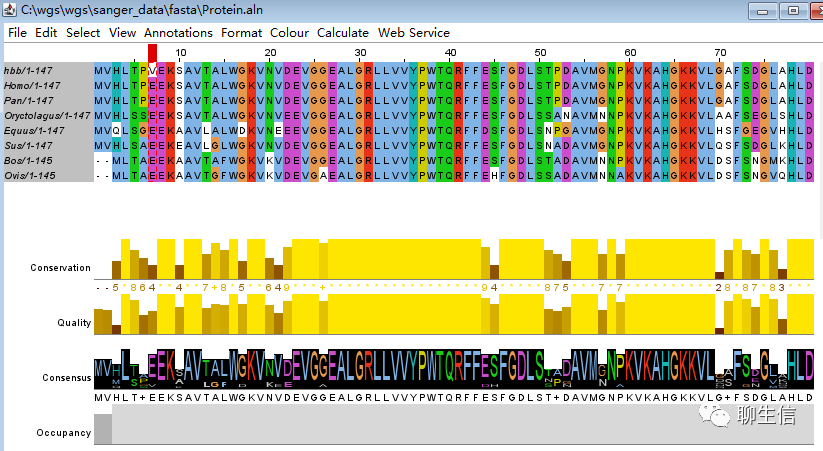Click the red column marker on the ruler
Viewport: 823px width, 451px height.
pos(152,52)
